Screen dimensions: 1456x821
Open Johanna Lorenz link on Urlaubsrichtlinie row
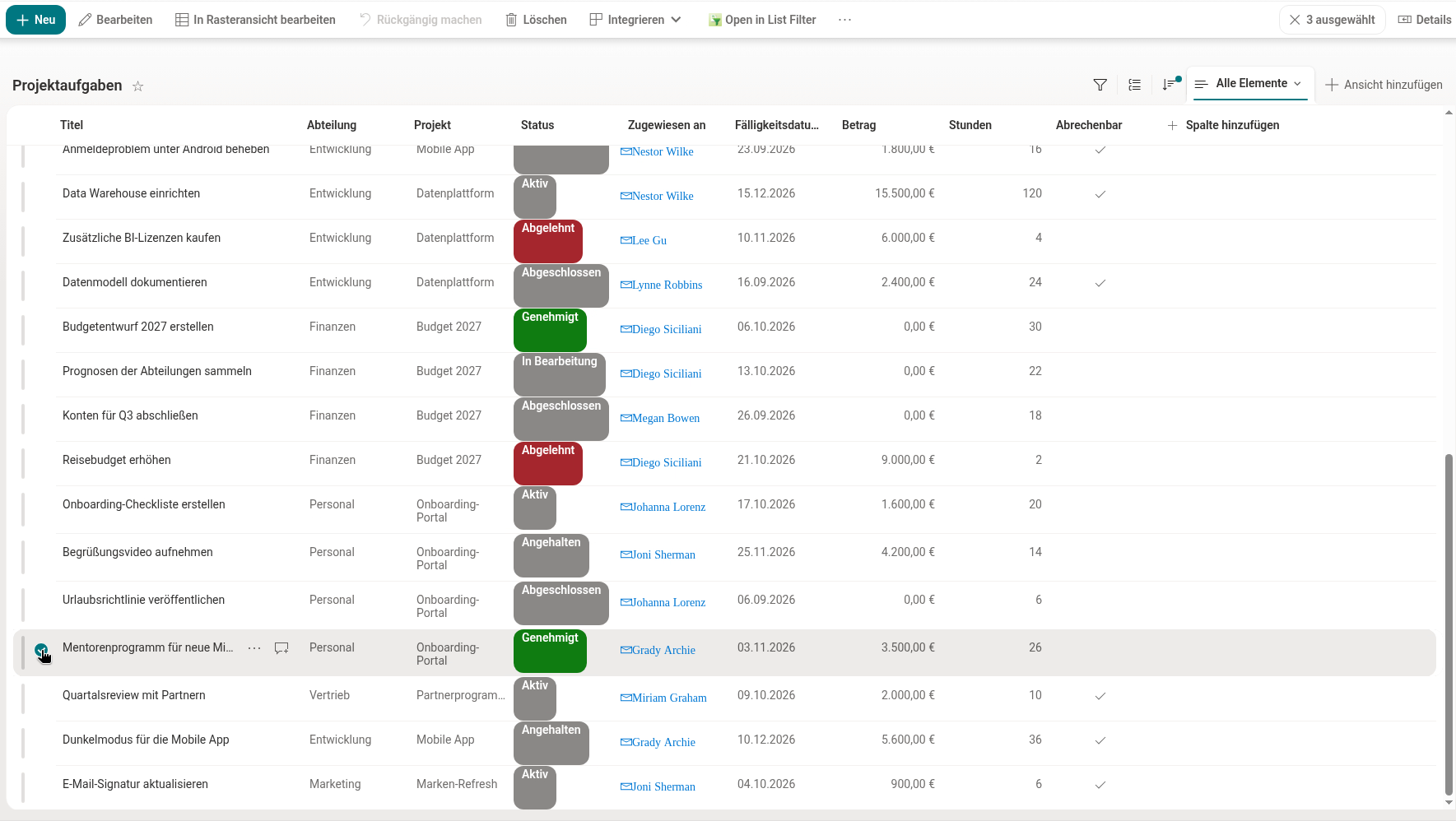[x=668, y=602]
